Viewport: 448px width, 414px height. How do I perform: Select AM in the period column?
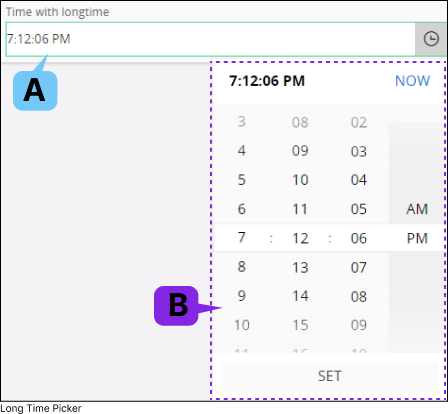click(x=417, y=209)
